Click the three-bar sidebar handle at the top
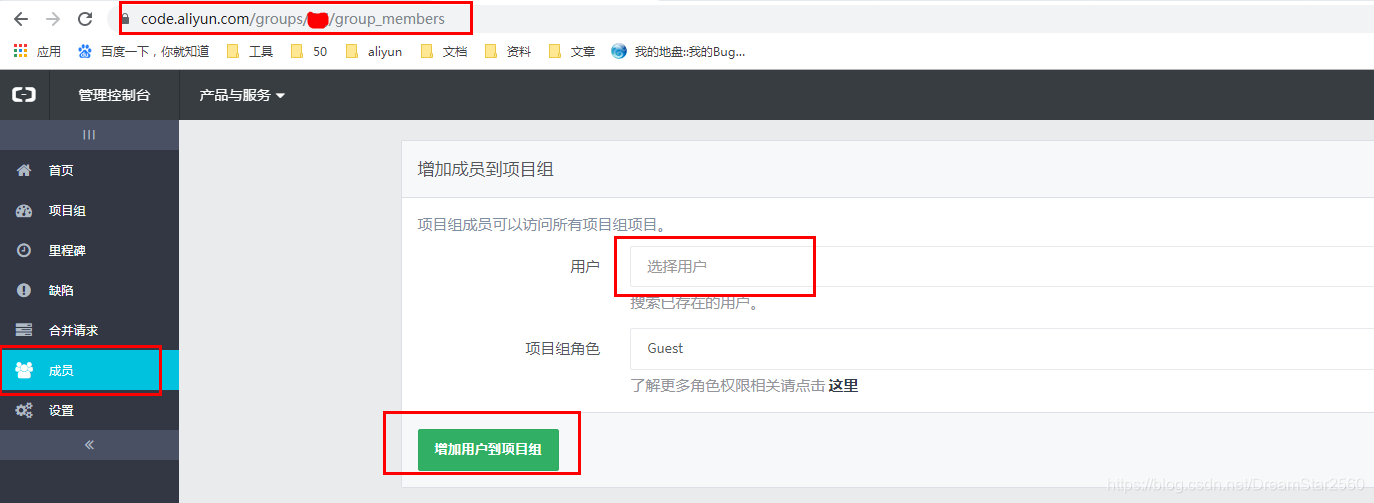 89,135
